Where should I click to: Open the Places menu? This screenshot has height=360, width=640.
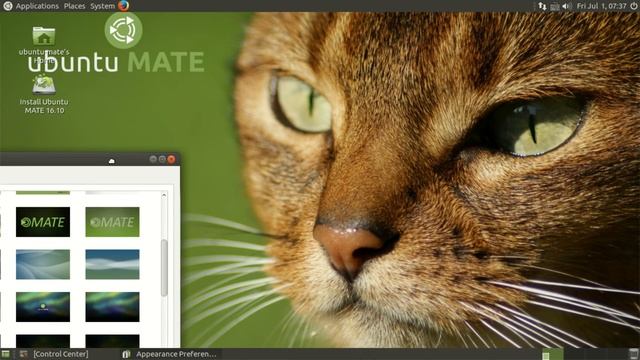point(74,6)
